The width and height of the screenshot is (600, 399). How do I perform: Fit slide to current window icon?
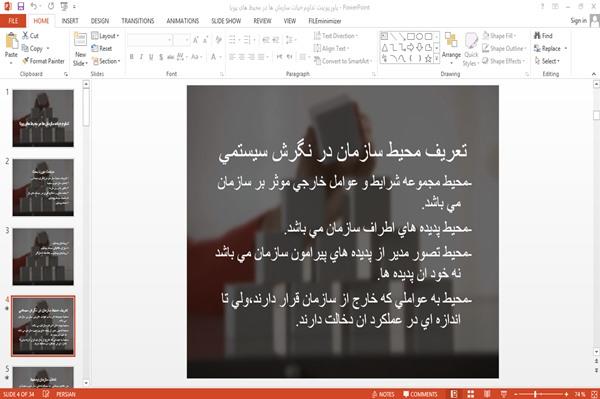coord(594,394)
